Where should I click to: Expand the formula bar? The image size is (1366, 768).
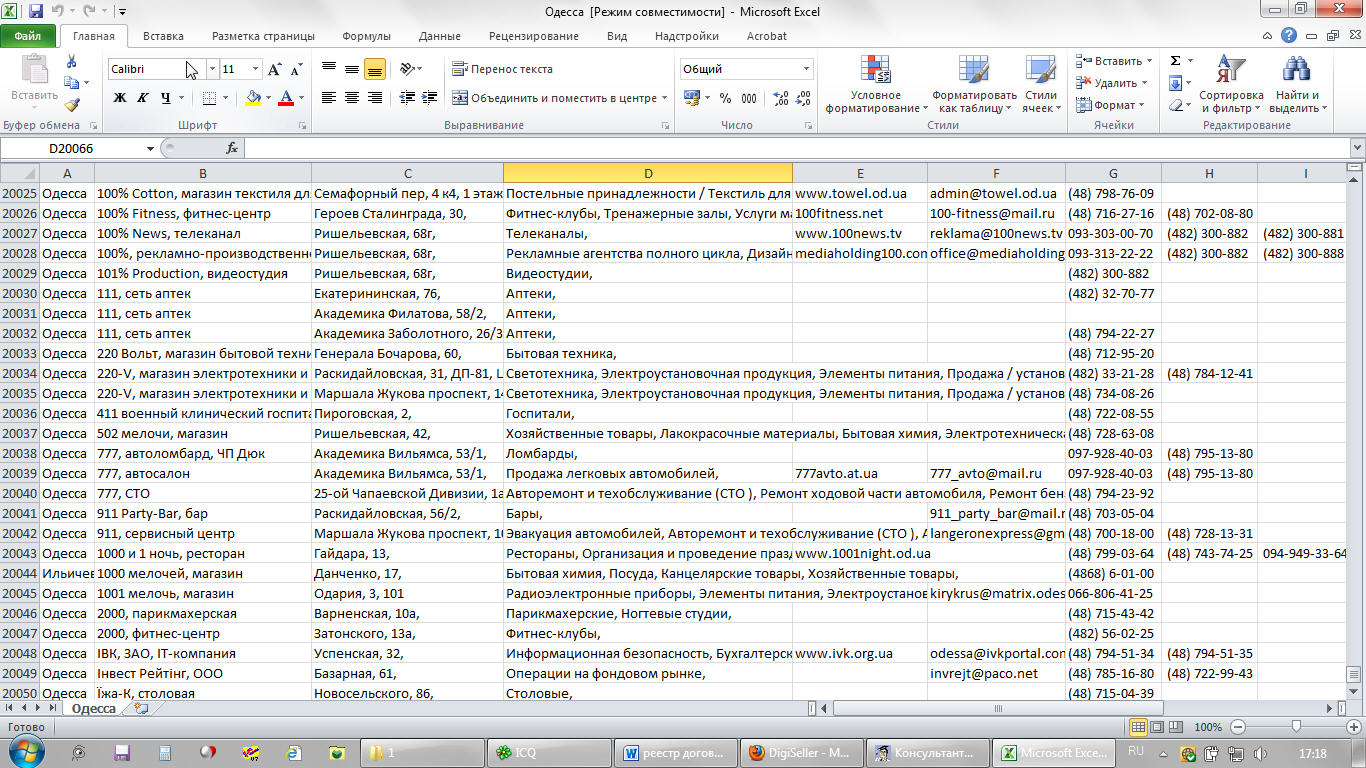point(1356,147)
